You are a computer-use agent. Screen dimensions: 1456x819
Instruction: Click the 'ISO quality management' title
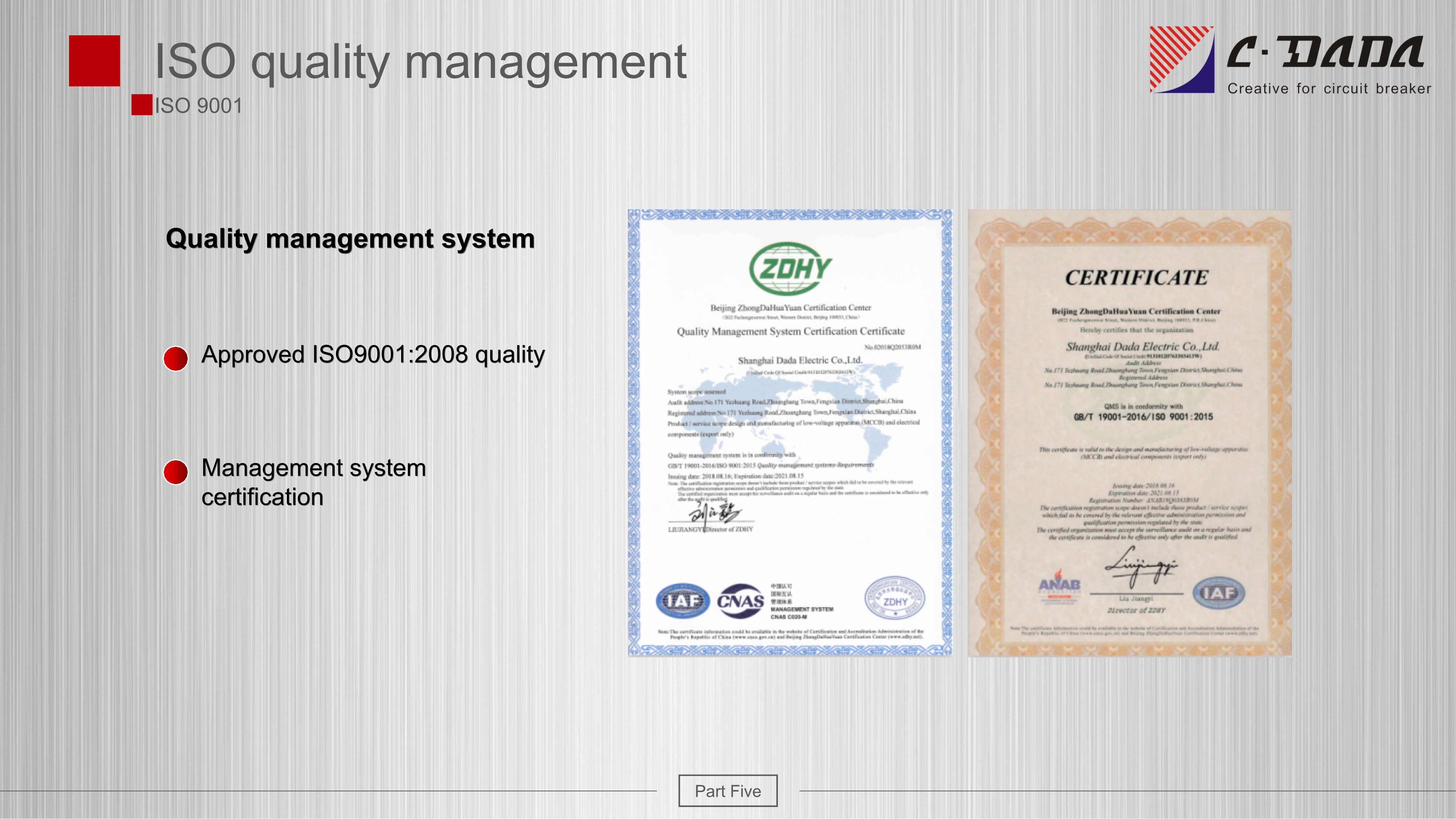(420, 62)
